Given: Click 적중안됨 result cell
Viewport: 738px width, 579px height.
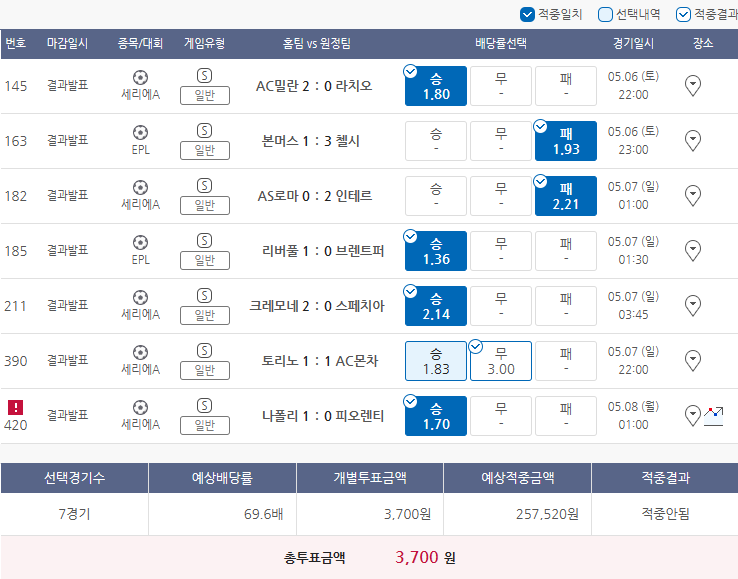Looking at the screenshot, I should (x=666, y=514).
